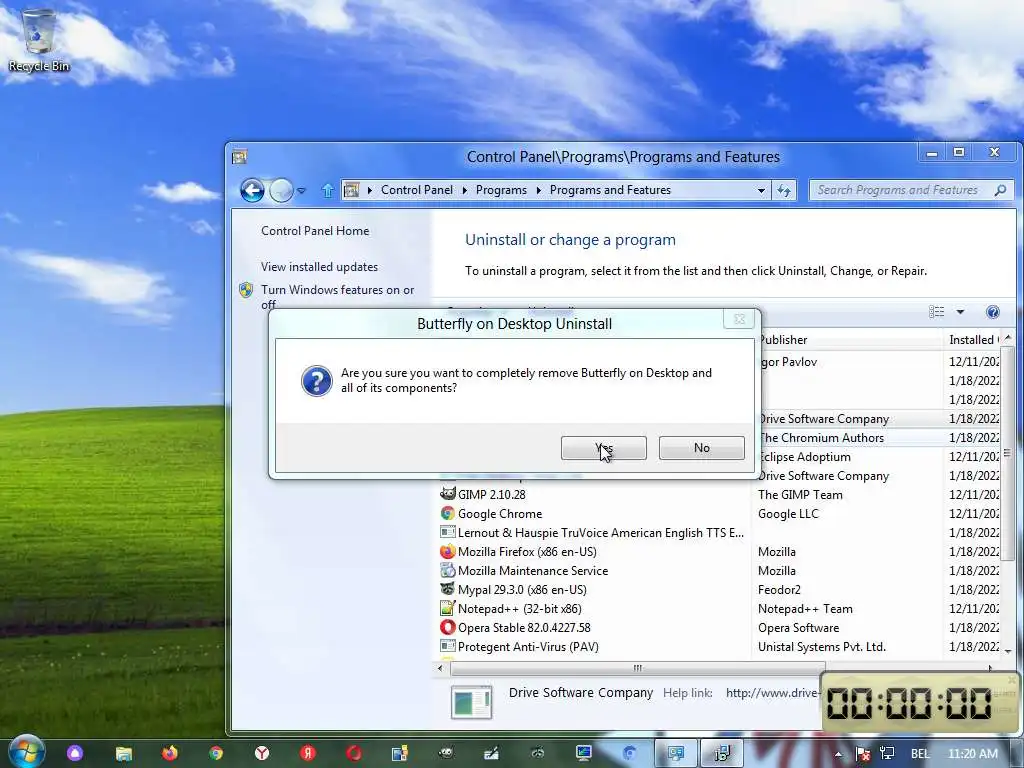Click the network icon in system tray
Screen dimensions: 1024x768
[887, 754]
